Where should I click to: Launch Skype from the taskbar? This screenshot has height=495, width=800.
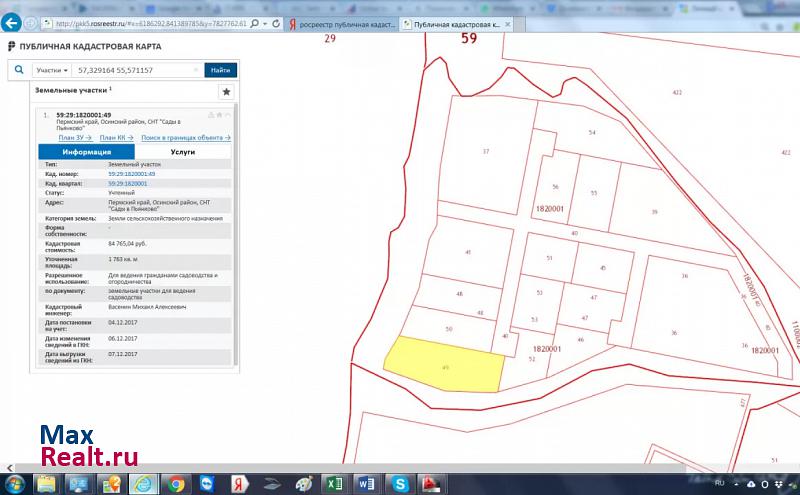(399, 484)
